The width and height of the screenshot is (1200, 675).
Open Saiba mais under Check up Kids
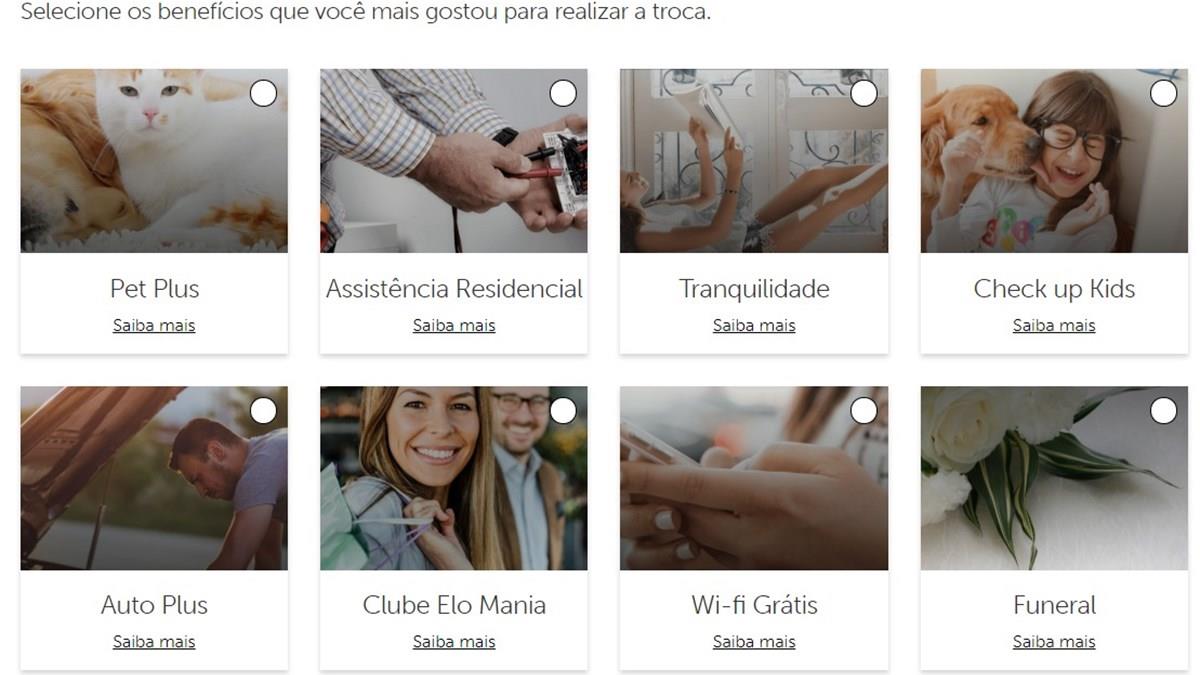tap(1054, 325)
